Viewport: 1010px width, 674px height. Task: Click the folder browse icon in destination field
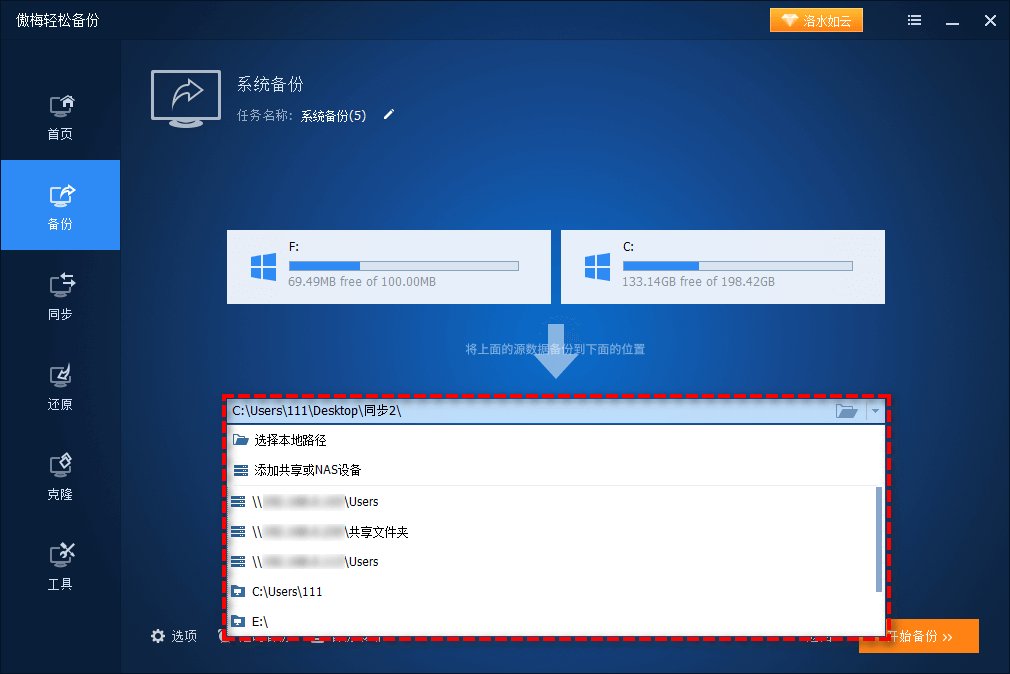point(847,410)
